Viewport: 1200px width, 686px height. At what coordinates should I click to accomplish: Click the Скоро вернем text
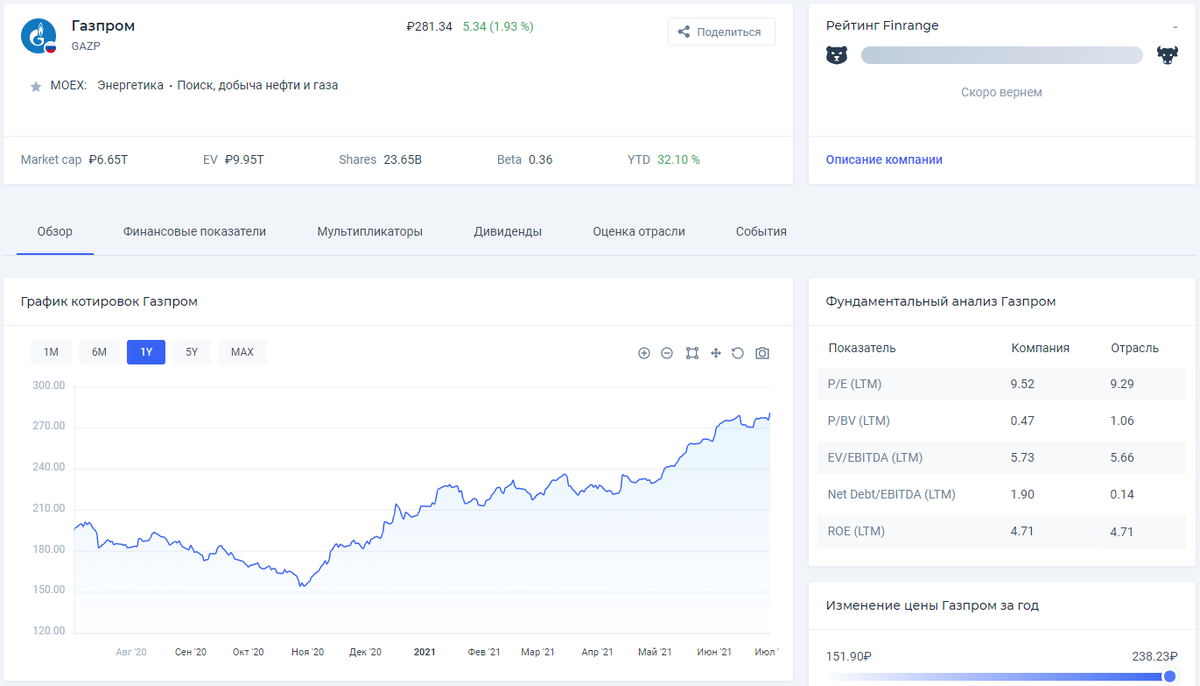(x=1001, y=92)
